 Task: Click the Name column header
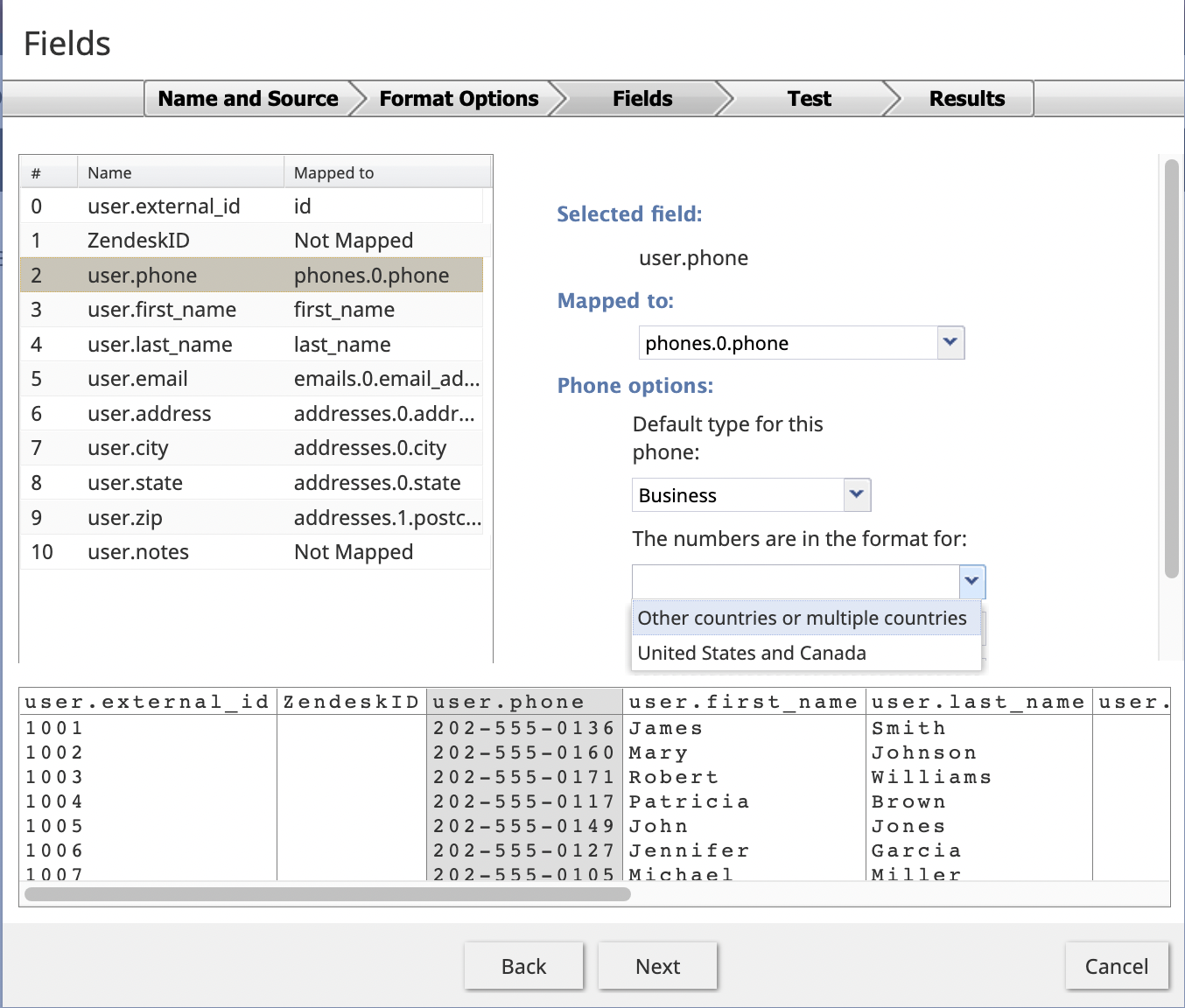pos(180,172)
